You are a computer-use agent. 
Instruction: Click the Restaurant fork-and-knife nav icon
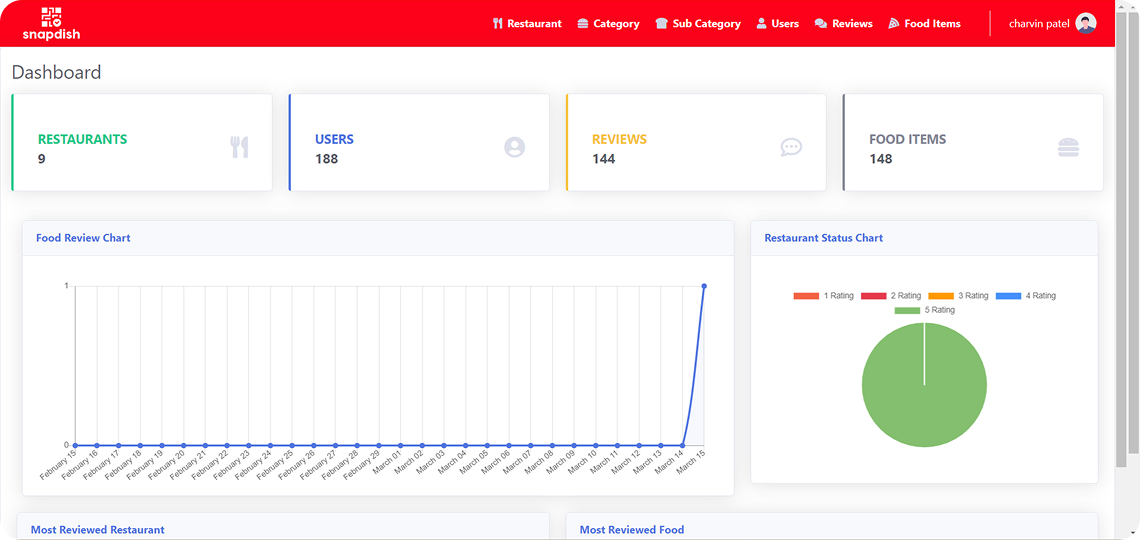[x=497, y=23]
